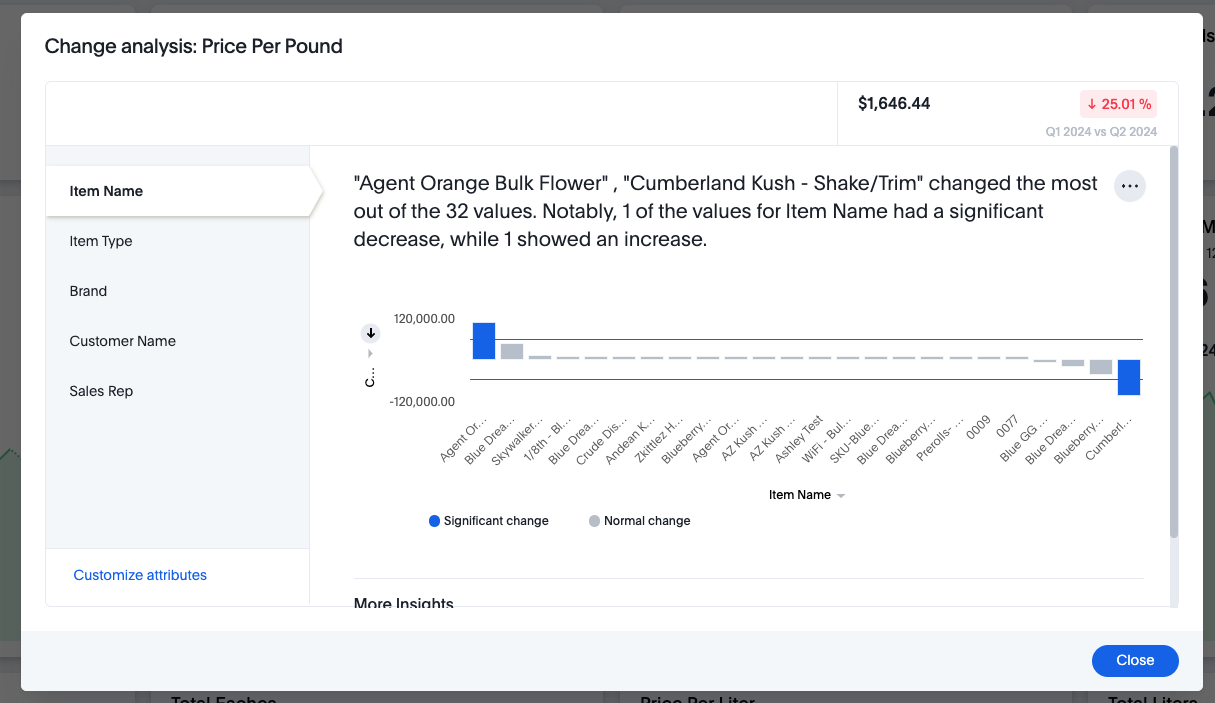Open the Customer Name attribute

pyautogui.click(x=122, y=341)
